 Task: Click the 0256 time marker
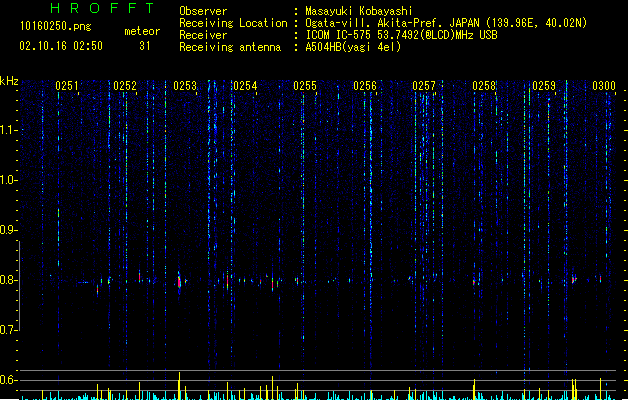tap(365, 86)
